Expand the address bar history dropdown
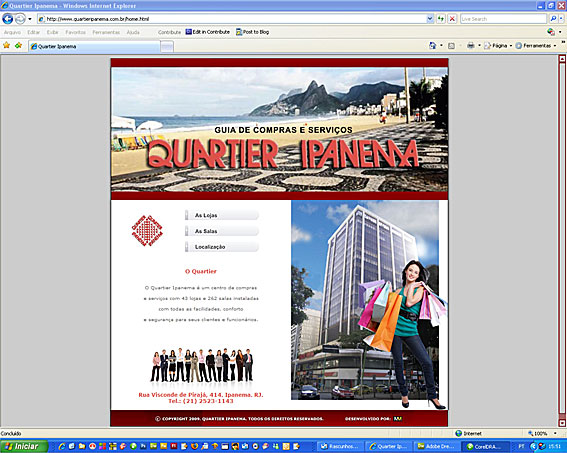The image size is (567, 453). tap(430, 19)
